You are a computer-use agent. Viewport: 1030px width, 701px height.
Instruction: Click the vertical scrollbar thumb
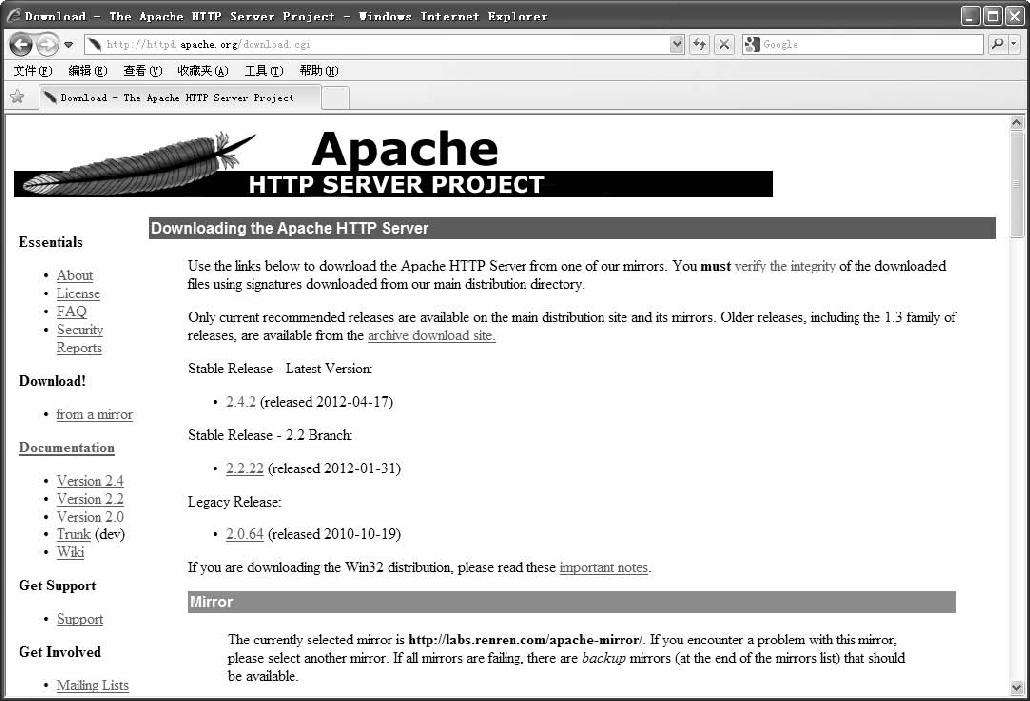pyautogui.click(x=1017, y=185)
